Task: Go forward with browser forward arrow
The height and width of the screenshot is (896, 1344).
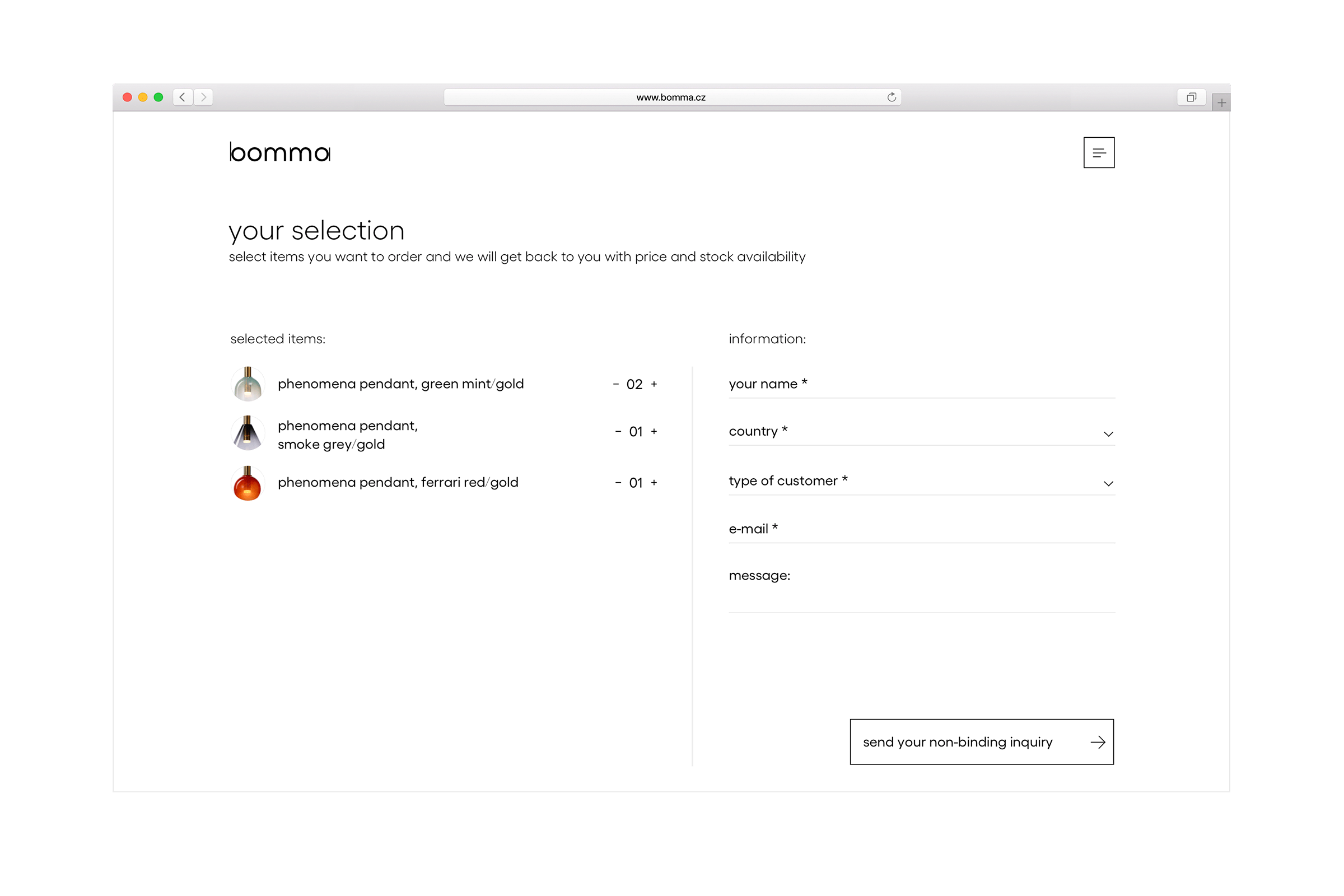Action: (x=203, y=97)
